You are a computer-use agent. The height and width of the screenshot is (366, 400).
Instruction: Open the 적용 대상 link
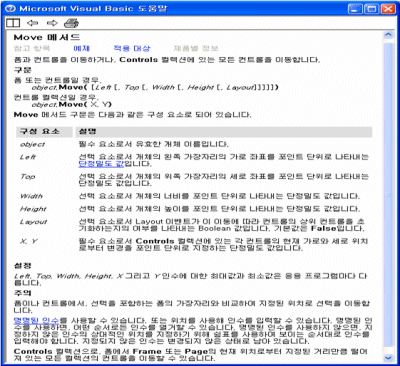pos(132,48)
